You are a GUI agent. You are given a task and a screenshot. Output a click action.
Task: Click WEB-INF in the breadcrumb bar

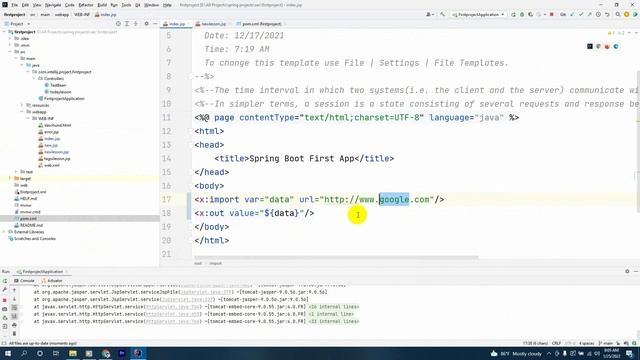(82, 14)
